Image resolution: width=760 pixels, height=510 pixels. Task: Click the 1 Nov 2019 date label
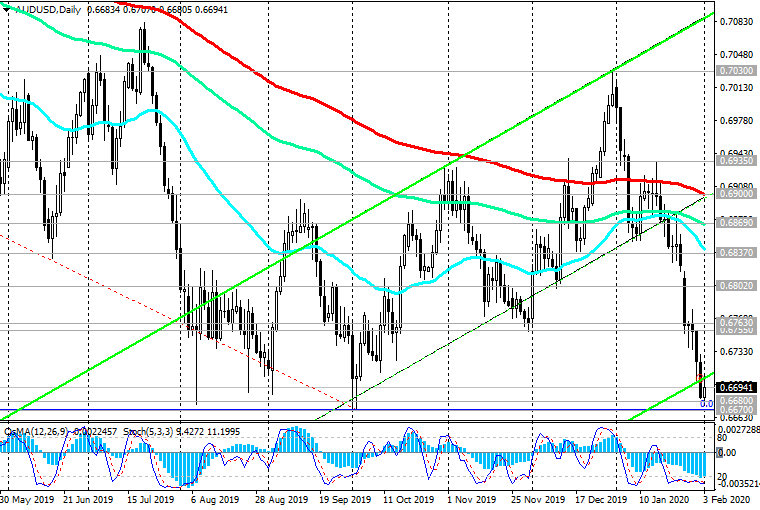coord(471,499)
